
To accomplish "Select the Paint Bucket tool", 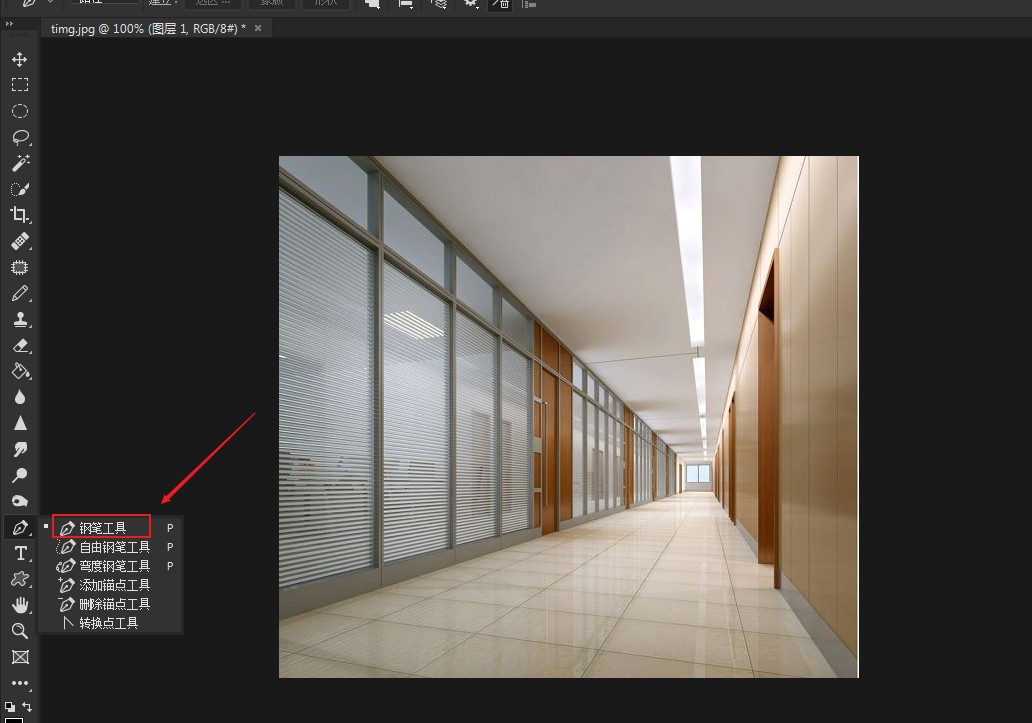I will [20, 371].
